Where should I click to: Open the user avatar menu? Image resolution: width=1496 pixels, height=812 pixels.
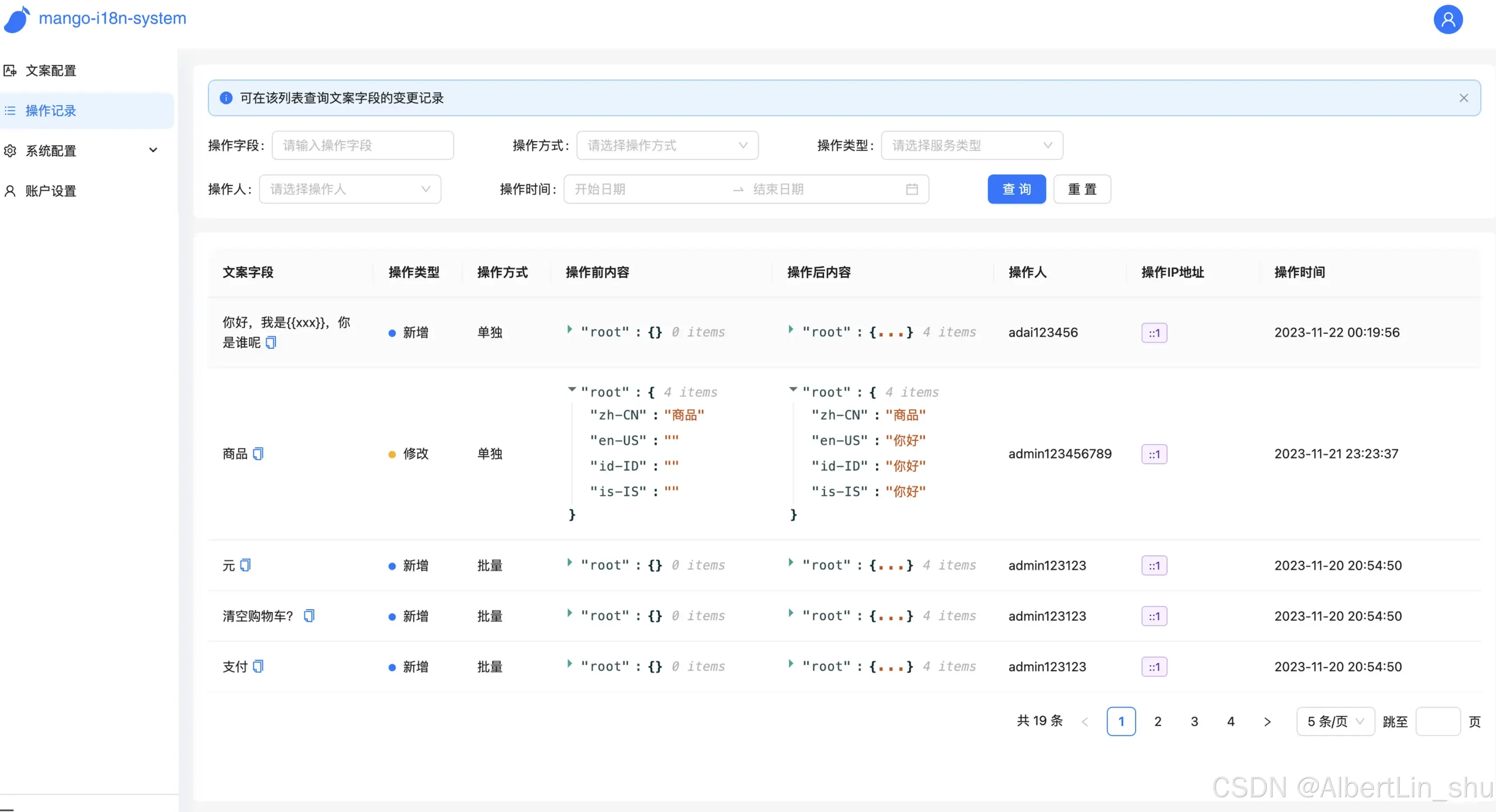point(1448,20)
